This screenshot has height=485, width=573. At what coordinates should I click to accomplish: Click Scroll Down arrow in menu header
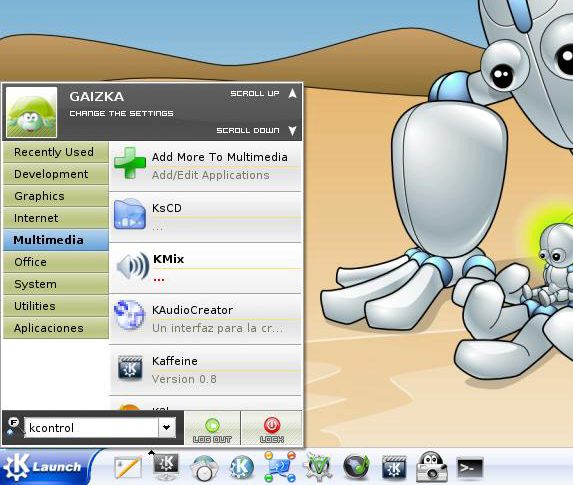click(x=292, y=130)
